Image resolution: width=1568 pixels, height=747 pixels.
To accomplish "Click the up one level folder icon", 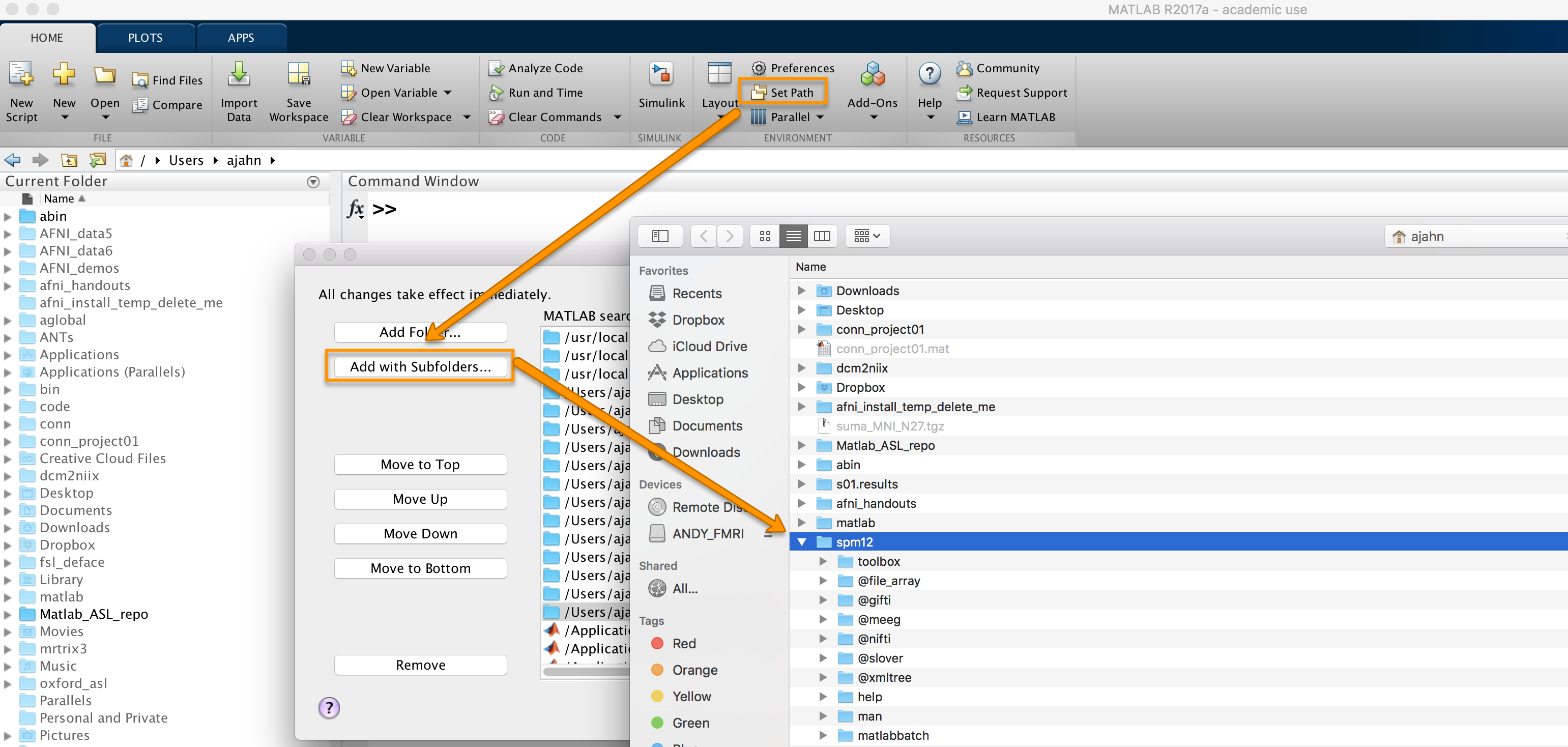I will [69, 160].
